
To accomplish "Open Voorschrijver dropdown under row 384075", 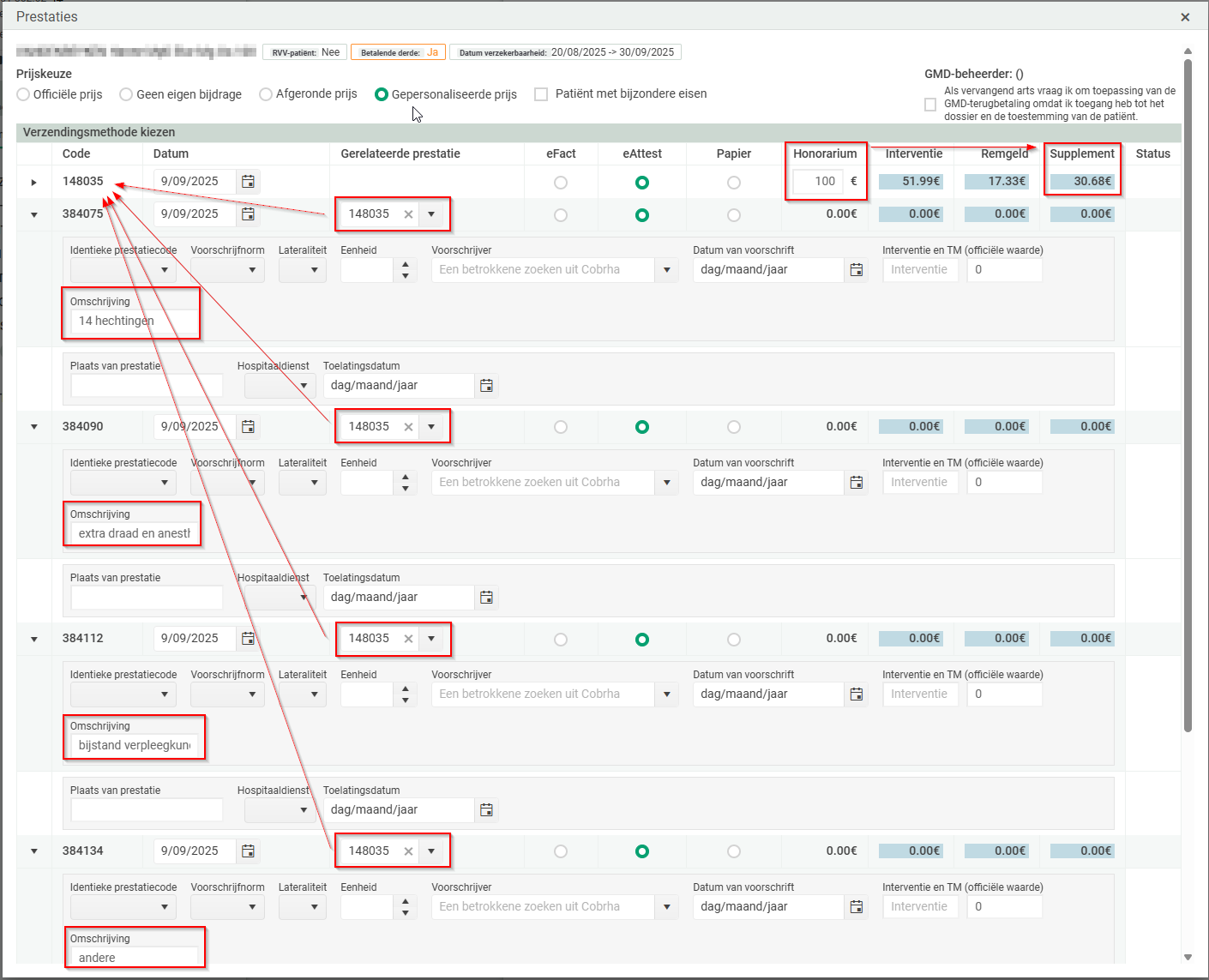I will tap(666, 270).
